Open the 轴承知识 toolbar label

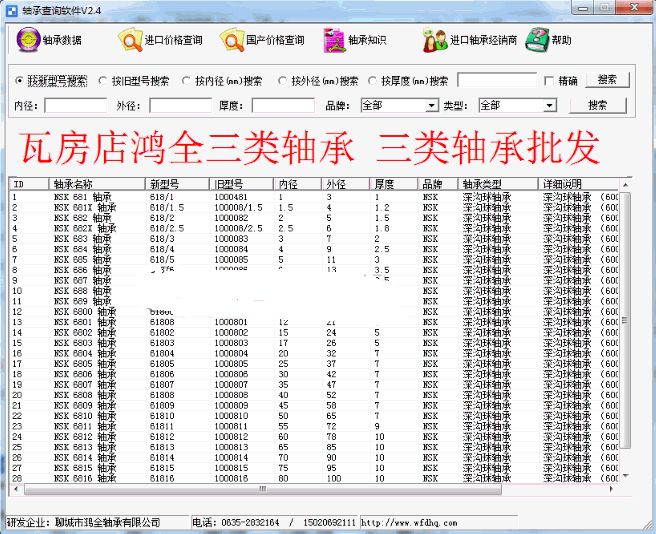pyautogui.click(x=367, y=40)
